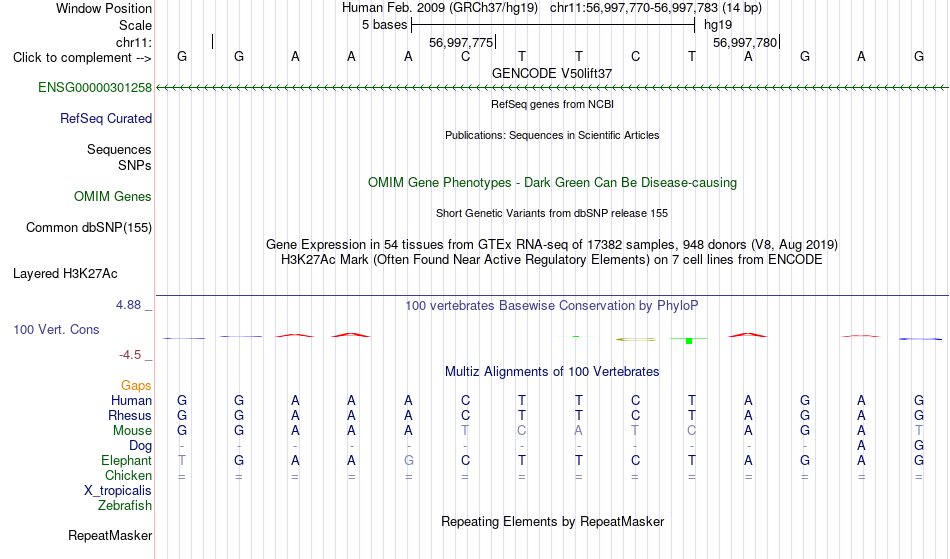The height and width of the screenshot is (559, 950).
Task: Click the 'OMIM Gene Phenotypes' green title
Action: (552, 182)
